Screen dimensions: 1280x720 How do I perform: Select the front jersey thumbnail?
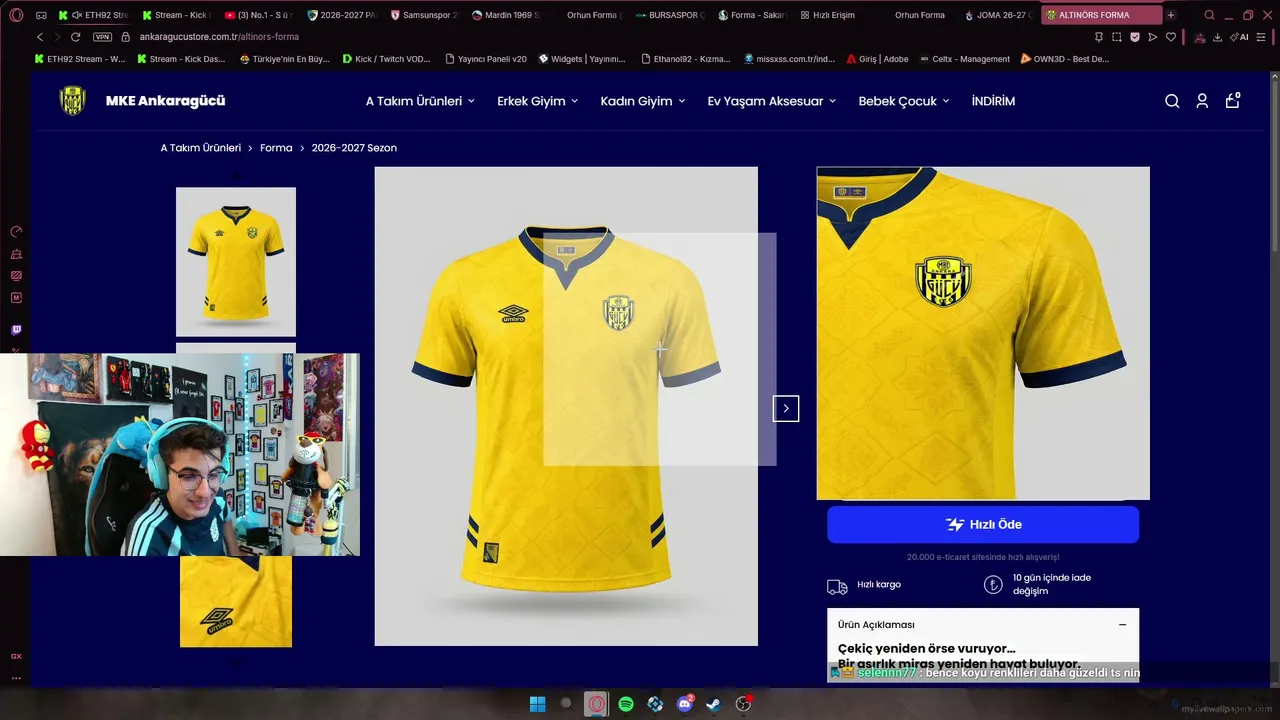[236, 262]
